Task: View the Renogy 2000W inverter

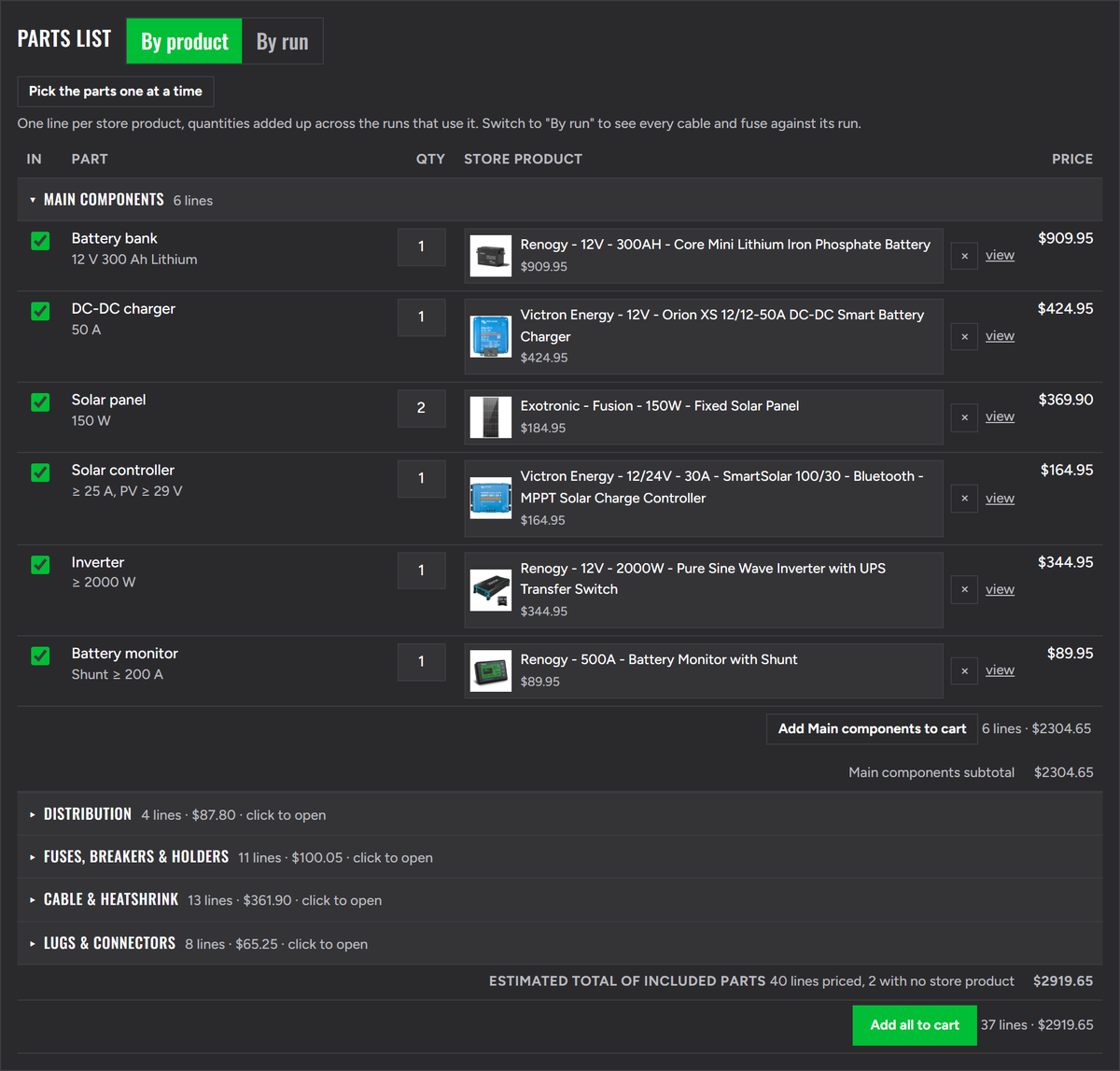Action: click(x=1000, y=589)
